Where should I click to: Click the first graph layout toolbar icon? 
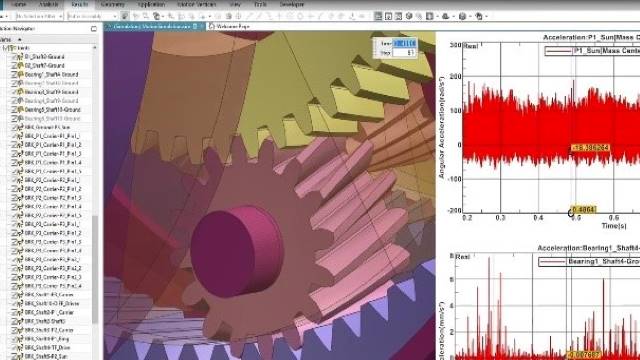[378, 16]
